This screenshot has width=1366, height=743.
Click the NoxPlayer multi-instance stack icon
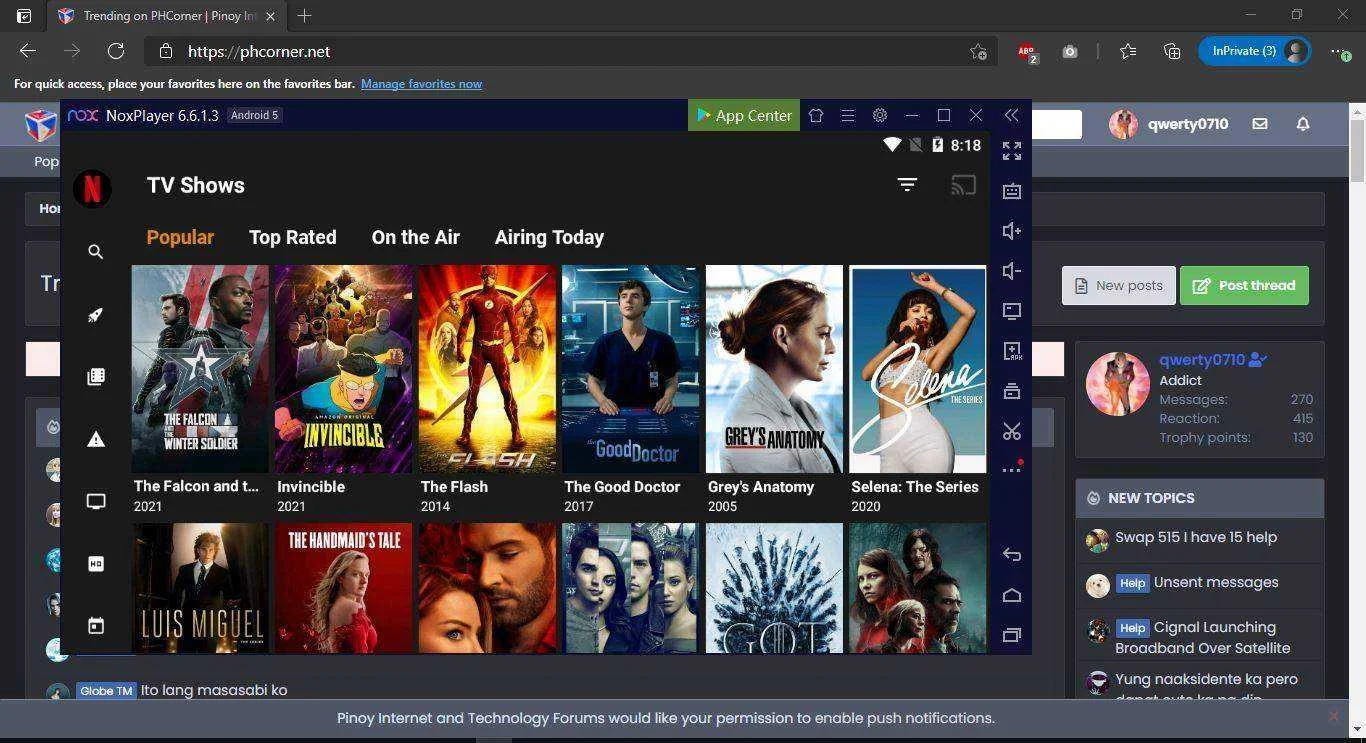click(x=1012, y=391)
